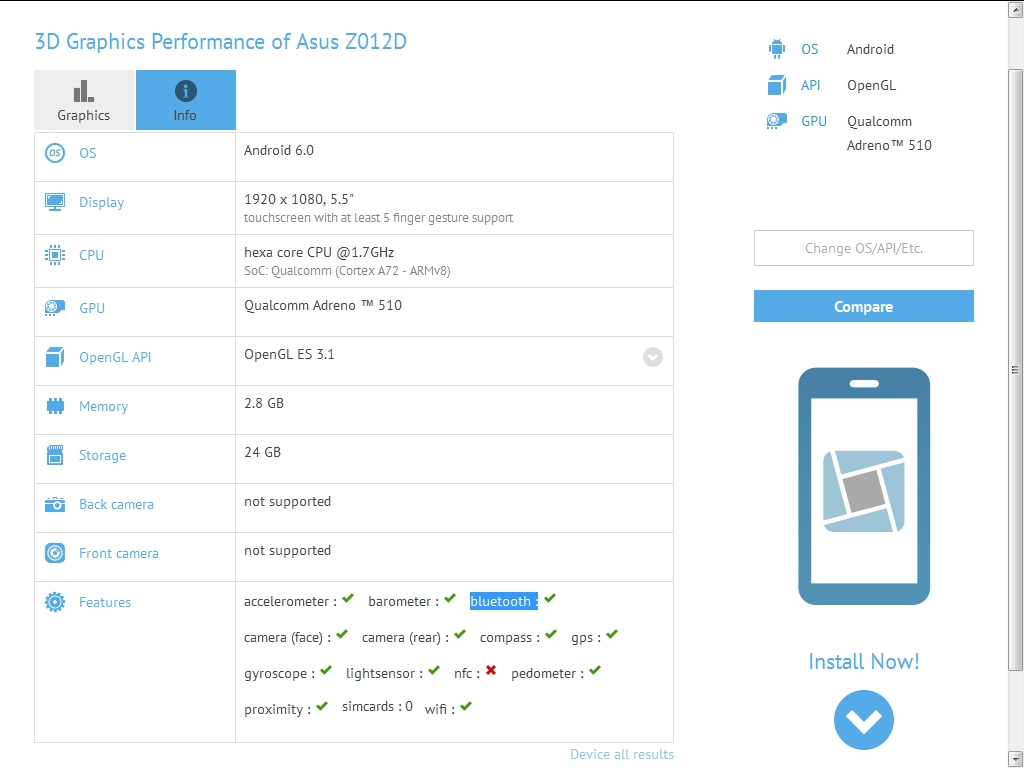The height and width of the screenshot is (768, 1024).
Task: Click the OS icon in info table
Action: pos(55,153)
